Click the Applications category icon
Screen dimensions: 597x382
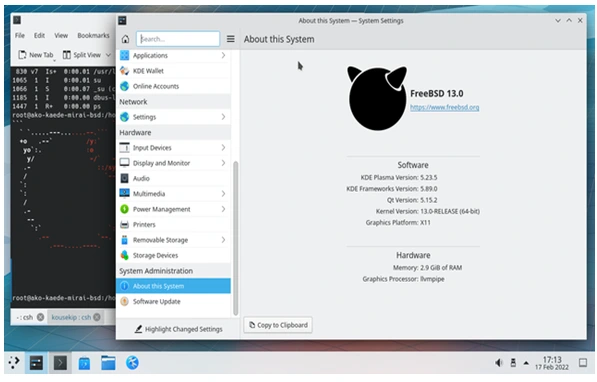[x=125, y=55]
